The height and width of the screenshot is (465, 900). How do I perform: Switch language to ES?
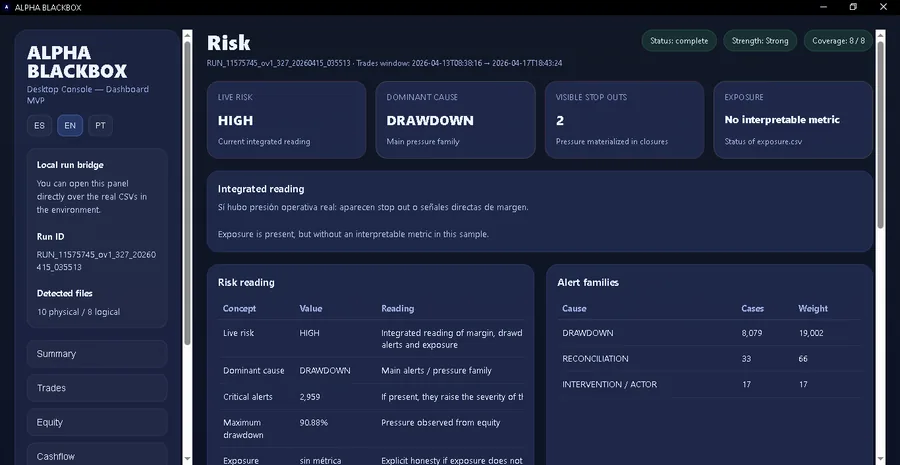coord(40,126)
